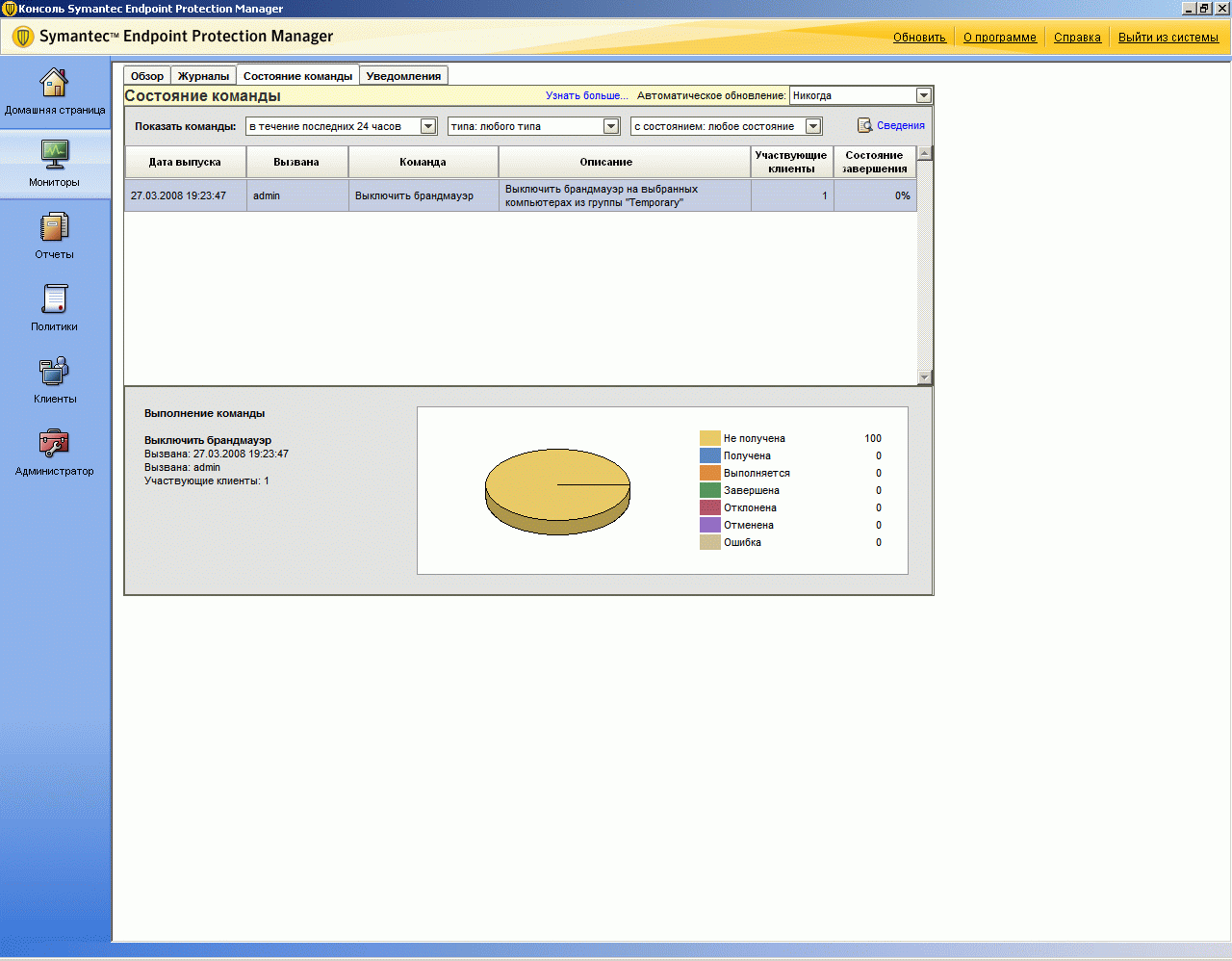This screenshot has height=961, width=1232.
Task: Click the Узнать больше link
Action: click(586, 95)
